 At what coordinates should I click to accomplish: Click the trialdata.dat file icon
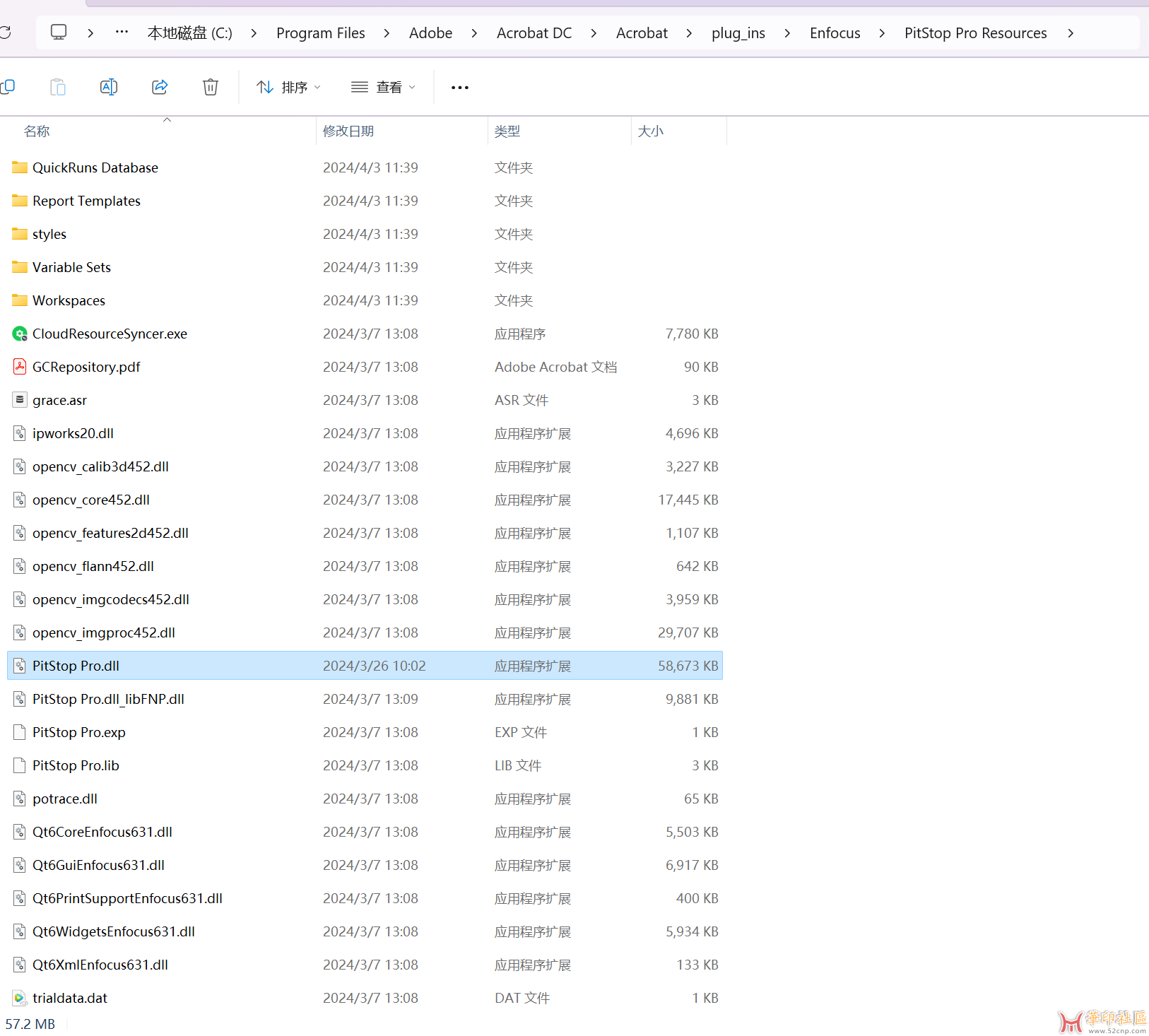20,998
